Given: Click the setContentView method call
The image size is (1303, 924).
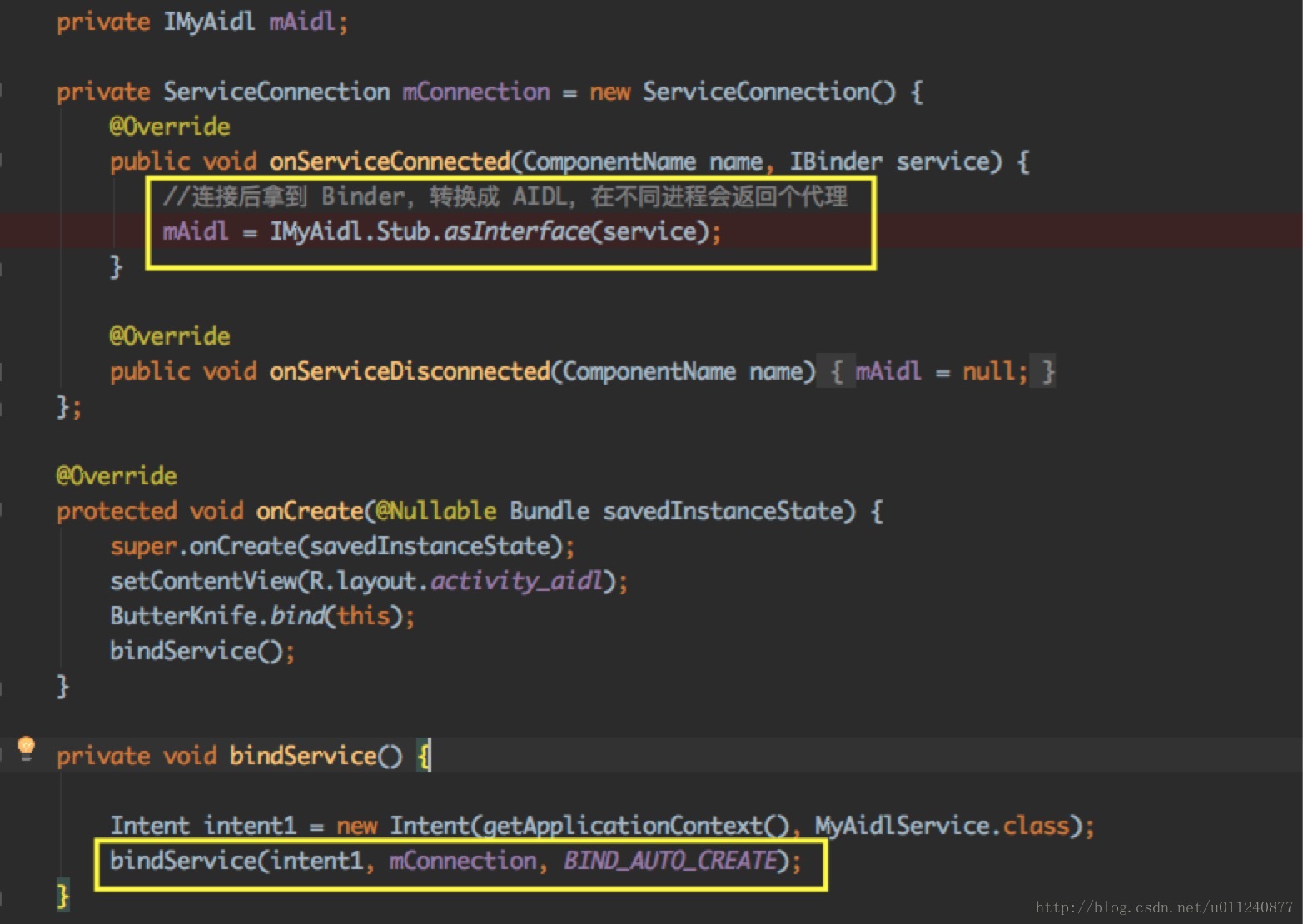Looking at the screenshot, I should pos(204,581).
